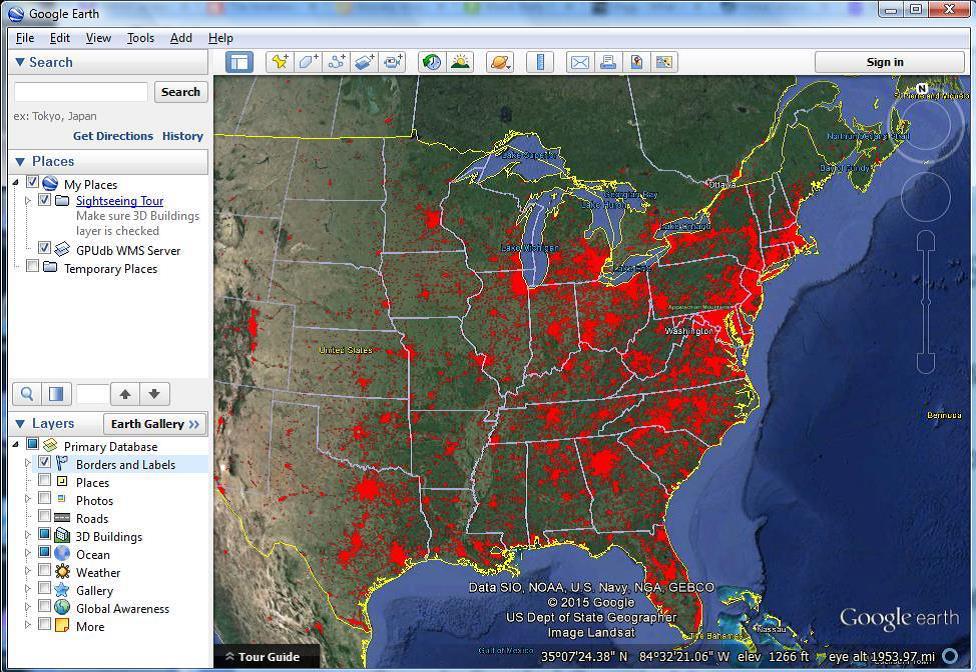The image size is (976, 672).
Task: Click inside the search text field
Action: click(x=81, y=92)
